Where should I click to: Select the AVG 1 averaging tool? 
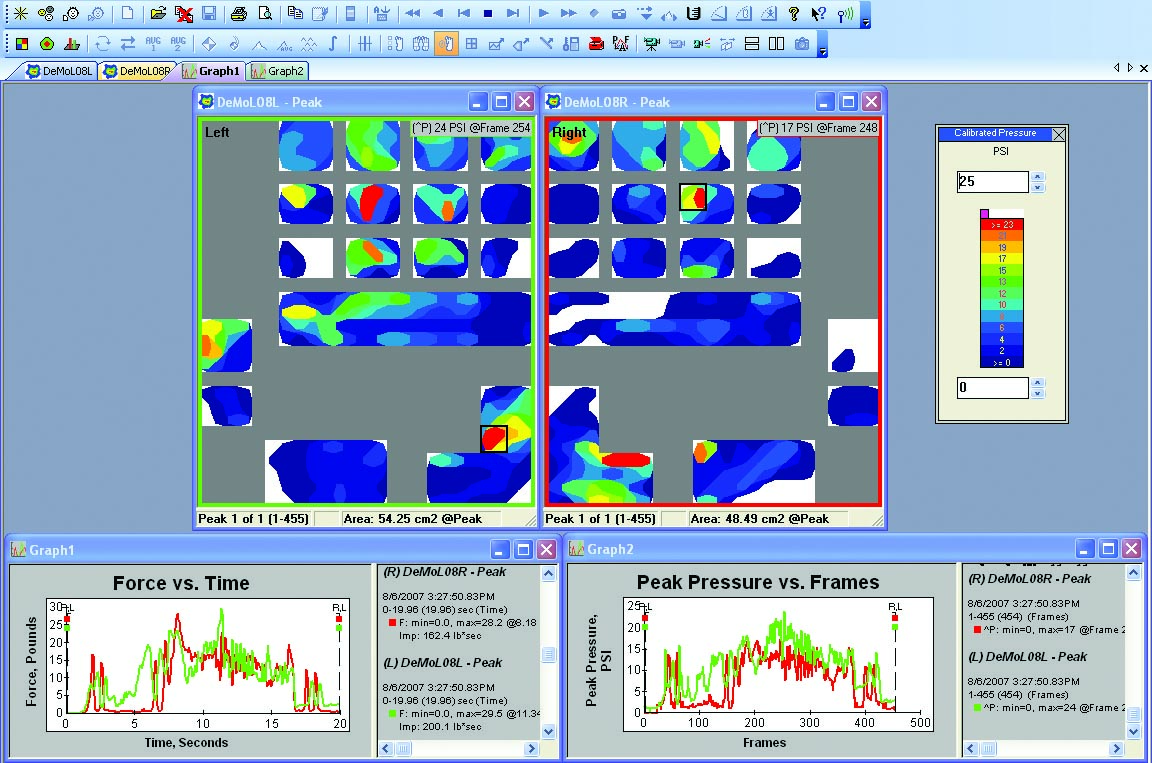click(x=154, y=43)
